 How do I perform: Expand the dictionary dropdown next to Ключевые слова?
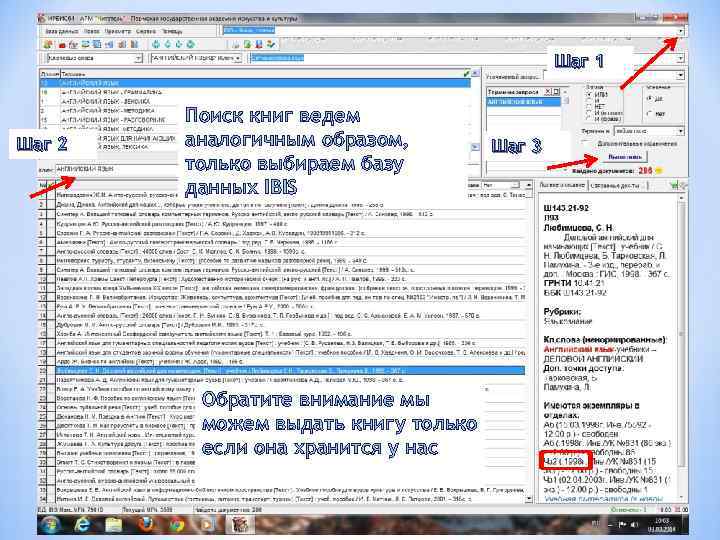pyautogui.click(x=238, y=58)
